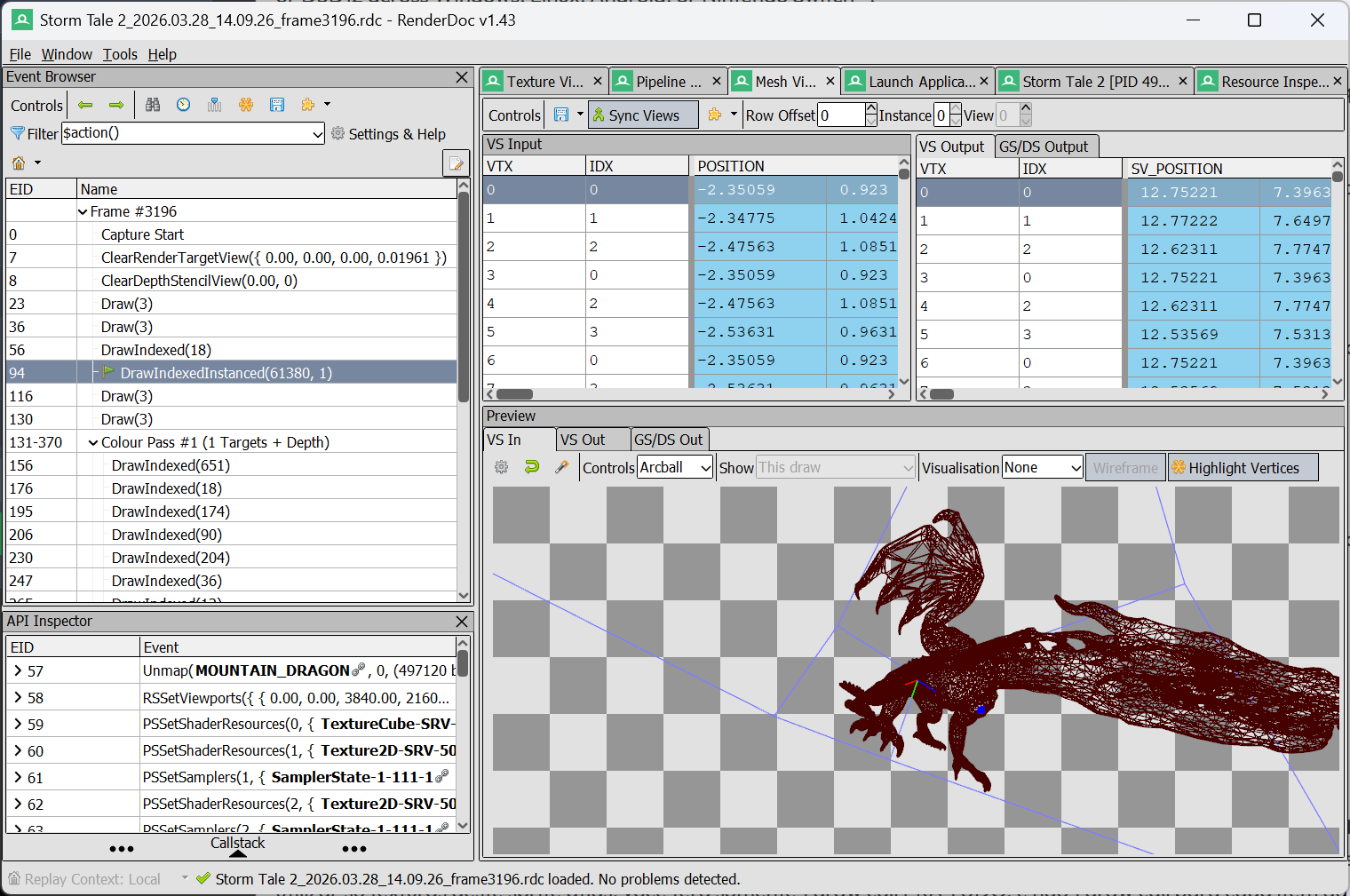Click the clock icon for event durations
The height and width of the screenshot is (896, 1350).
pyautogui.click(x=183, y=105)
